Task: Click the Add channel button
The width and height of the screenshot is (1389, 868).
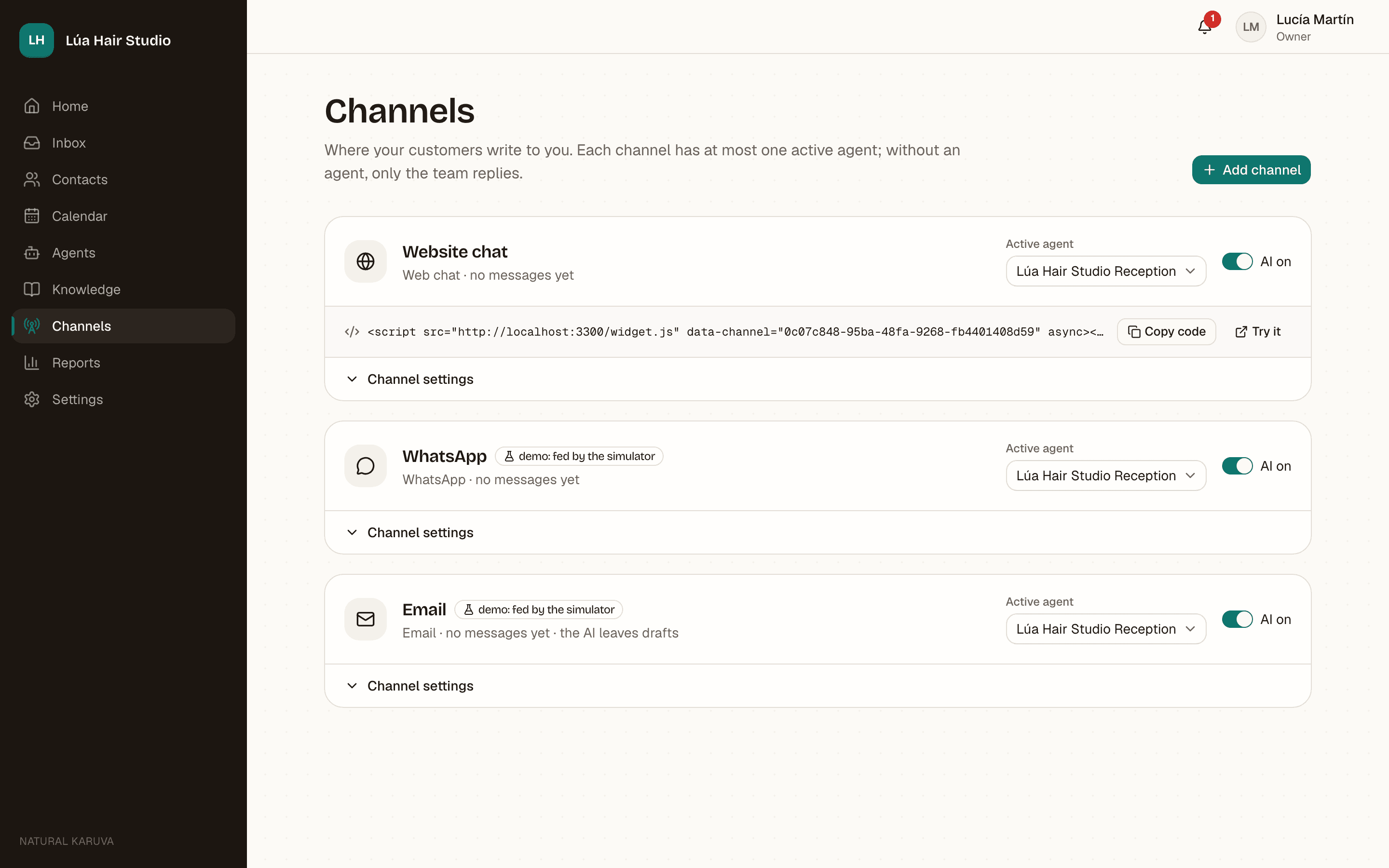Action: point(1251,170)
